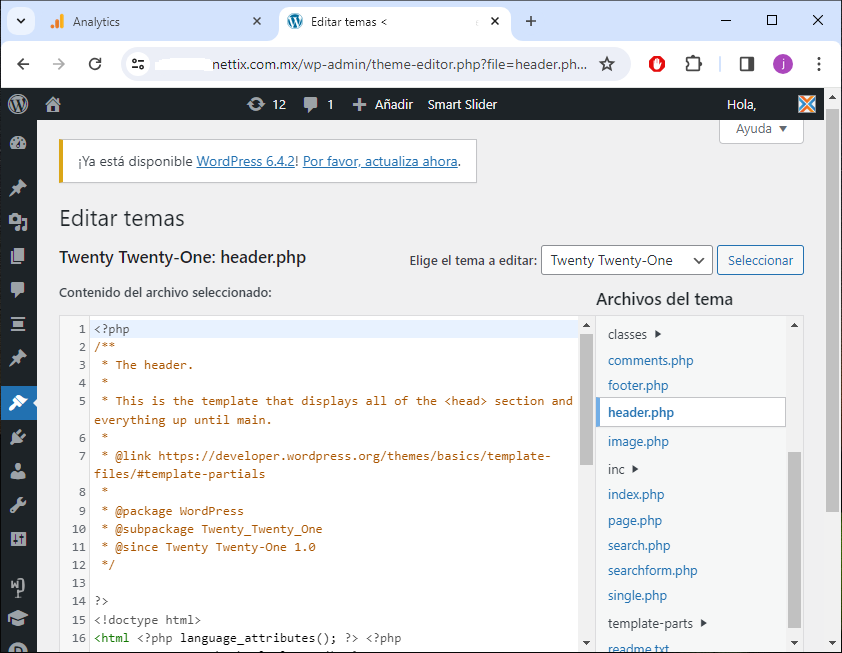Viewport: 842px width, 653px height.
Task: Click the home site icon in the admin bar
Action: pyautogui.click(x=53, y=104)
